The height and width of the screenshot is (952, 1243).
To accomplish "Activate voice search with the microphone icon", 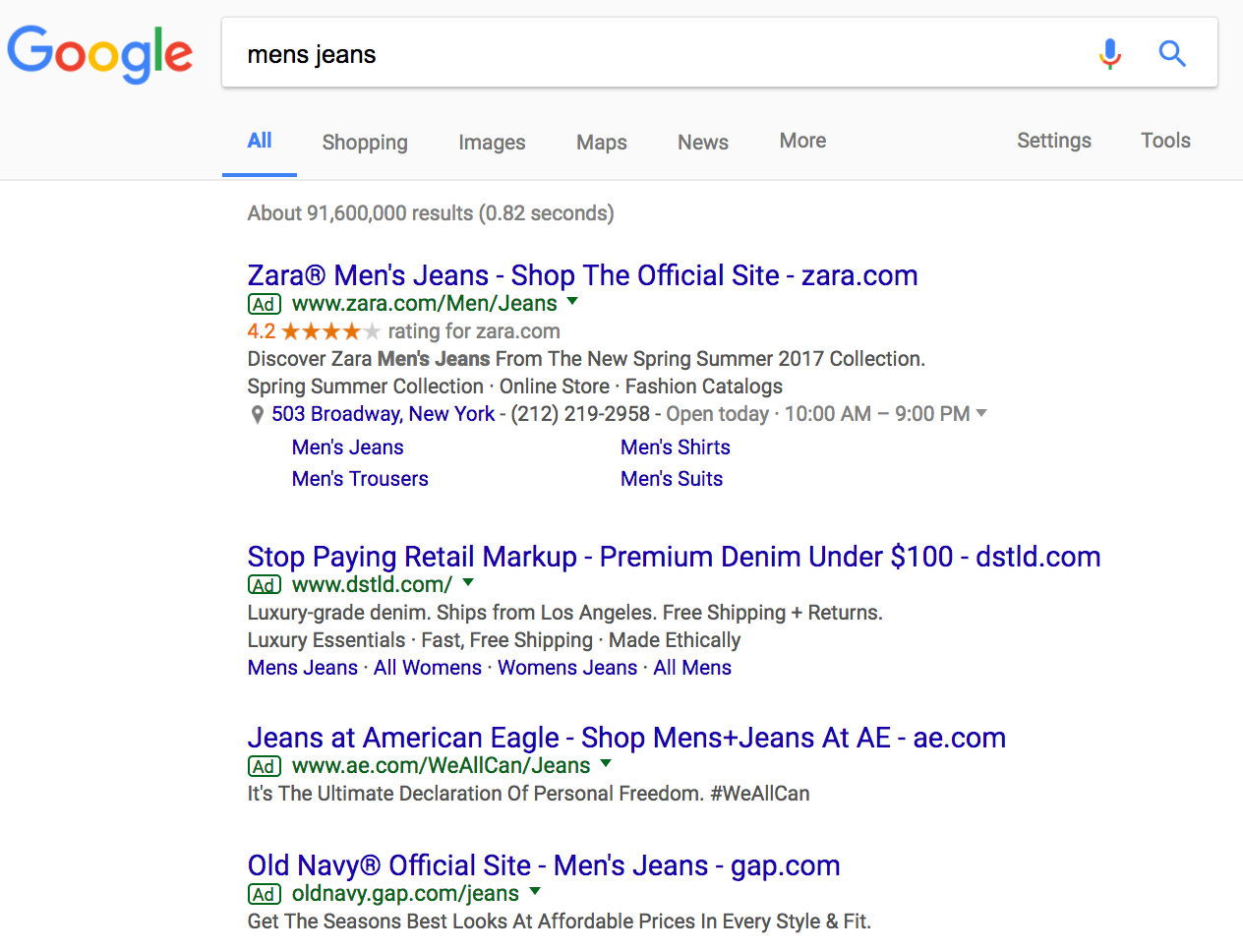I will point(1110,54).
